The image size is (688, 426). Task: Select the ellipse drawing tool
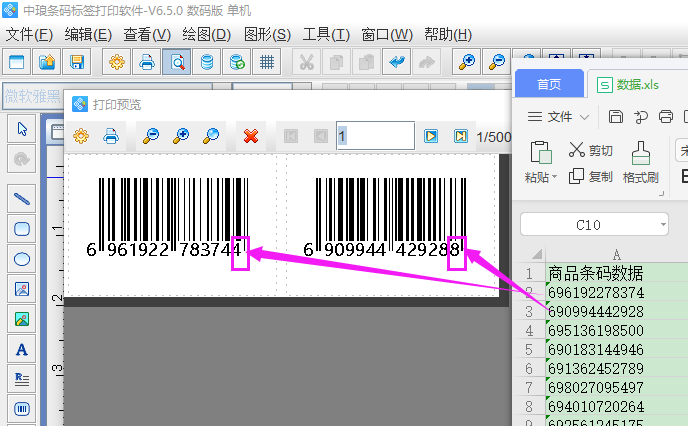click(22, 259)
